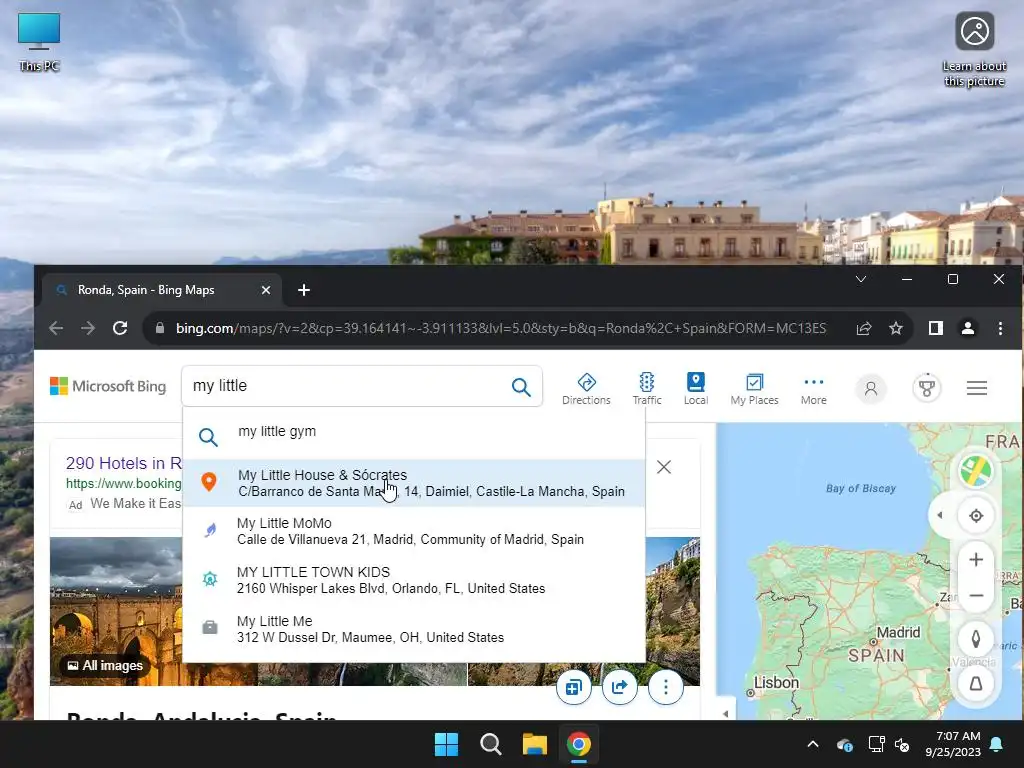This screenshot has width=1024, height=768.
Task: Click the muted volume icon in the tray
Action: (x=902, y=744)
